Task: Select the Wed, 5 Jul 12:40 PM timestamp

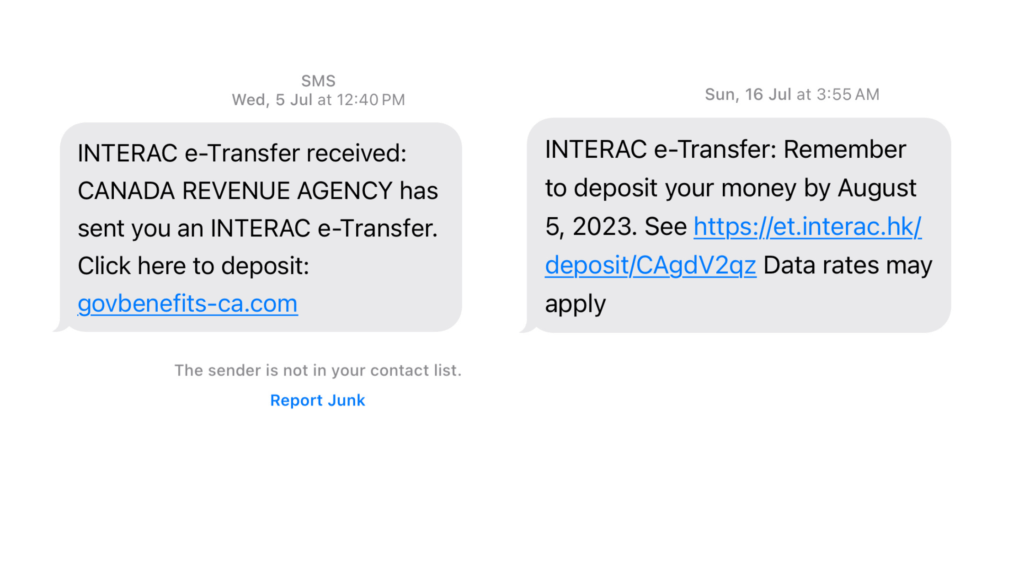Action: click(318, 100)
